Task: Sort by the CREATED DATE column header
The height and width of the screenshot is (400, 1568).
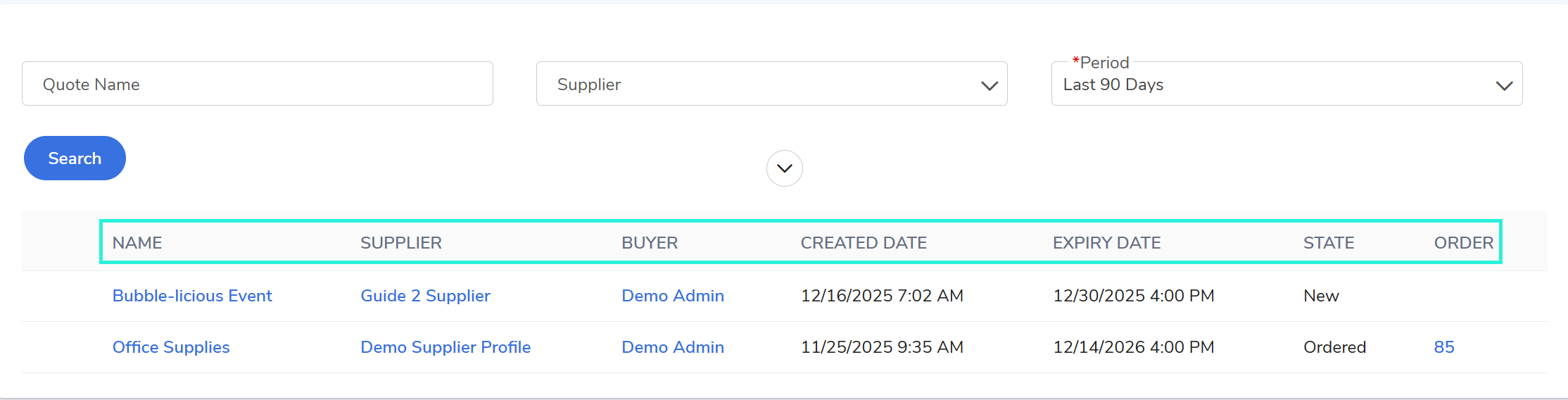Action: click(x=864, y=243)
